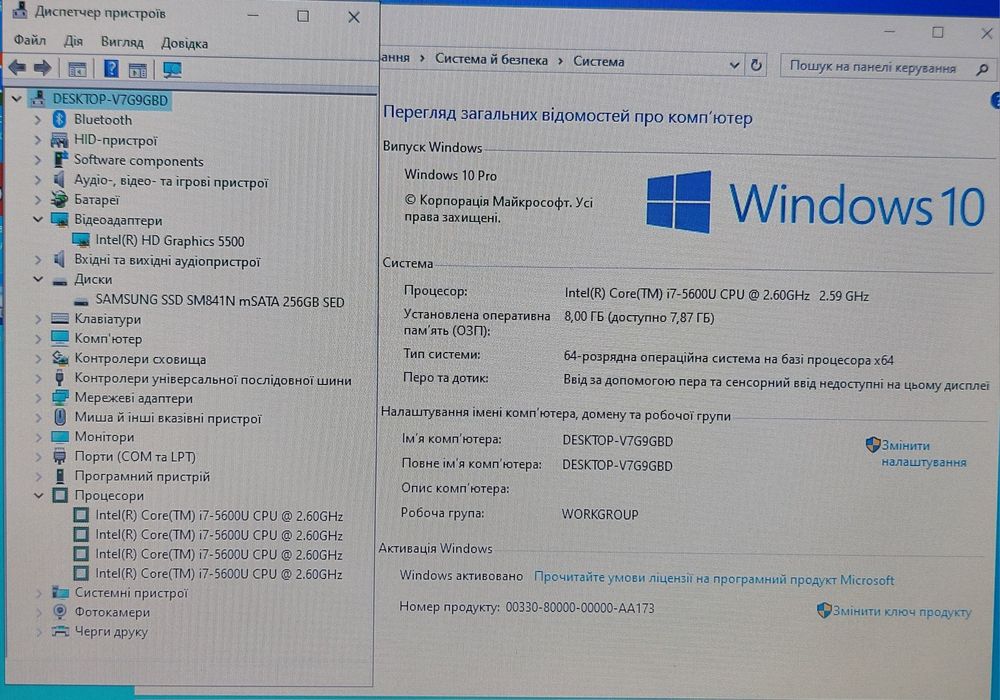Screen dimensions: 1000x700
Task: Click Система й безпека breadcrumb
Action: point(491,59)
